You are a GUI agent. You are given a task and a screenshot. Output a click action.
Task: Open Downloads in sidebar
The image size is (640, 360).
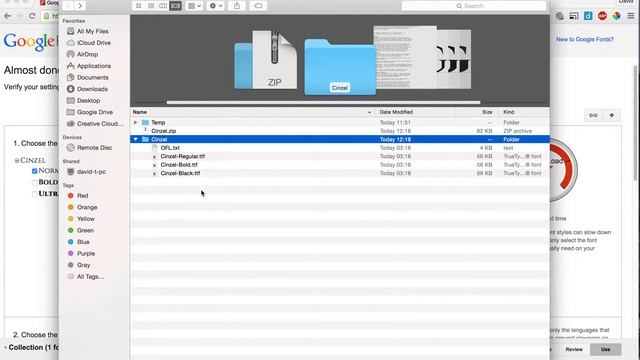pos(92,89)
